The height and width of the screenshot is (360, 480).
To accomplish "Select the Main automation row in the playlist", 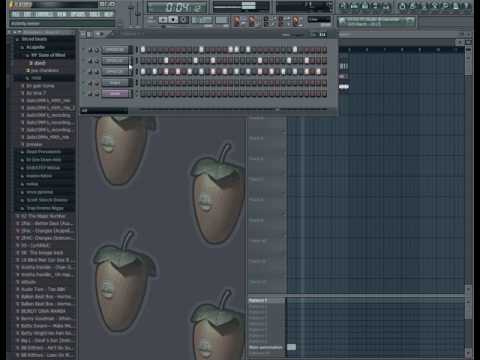I will 266,347.
